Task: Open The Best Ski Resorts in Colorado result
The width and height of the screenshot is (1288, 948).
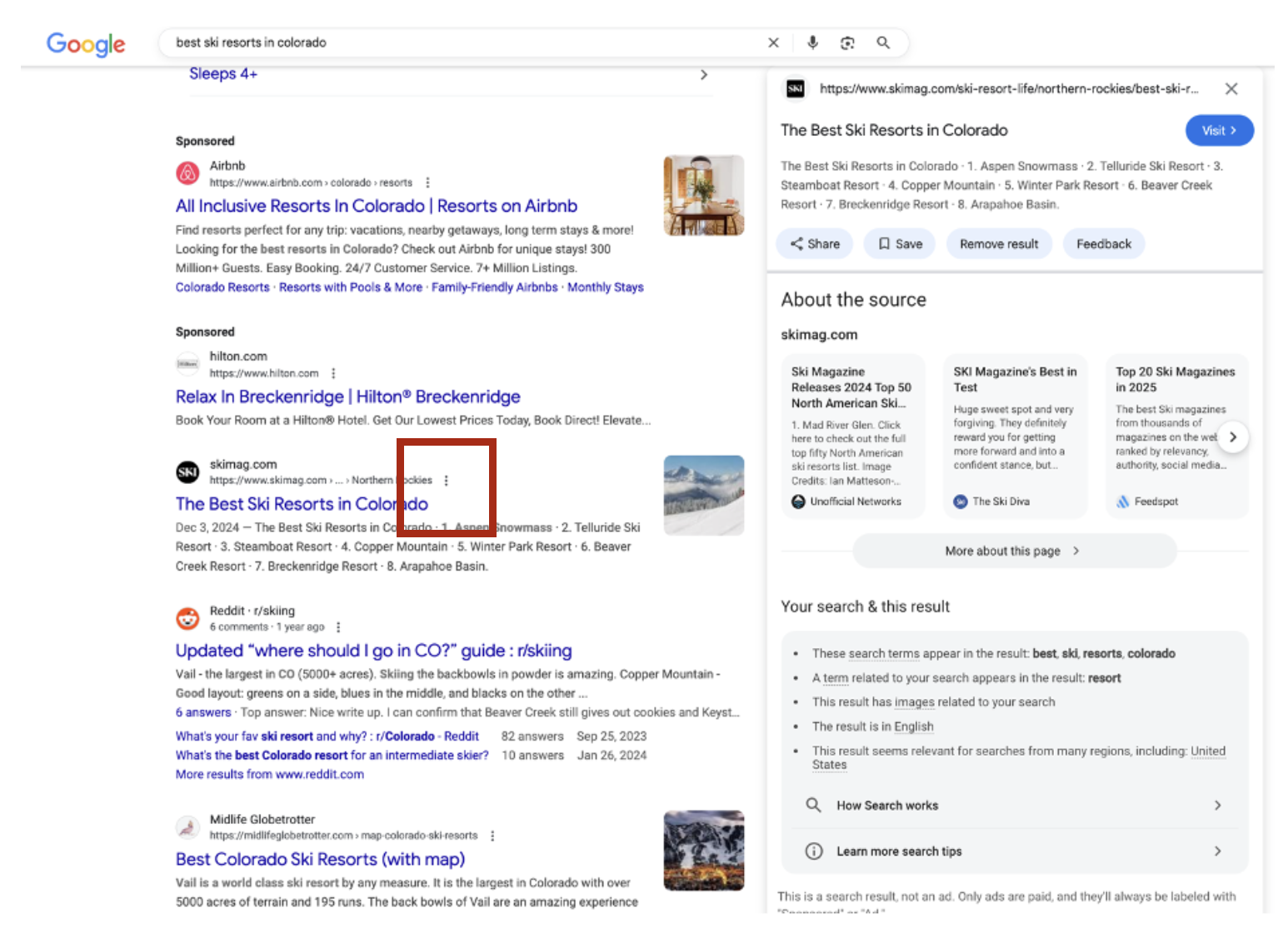Action: pyautogui.click(x=302, y=504)
